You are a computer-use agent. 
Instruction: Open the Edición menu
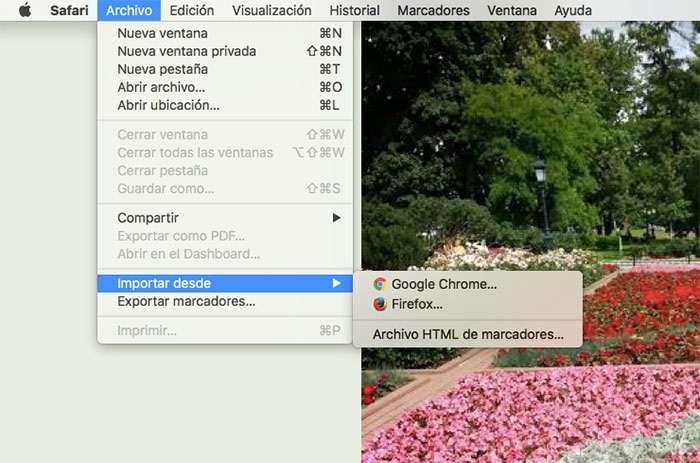coord(191,11)
